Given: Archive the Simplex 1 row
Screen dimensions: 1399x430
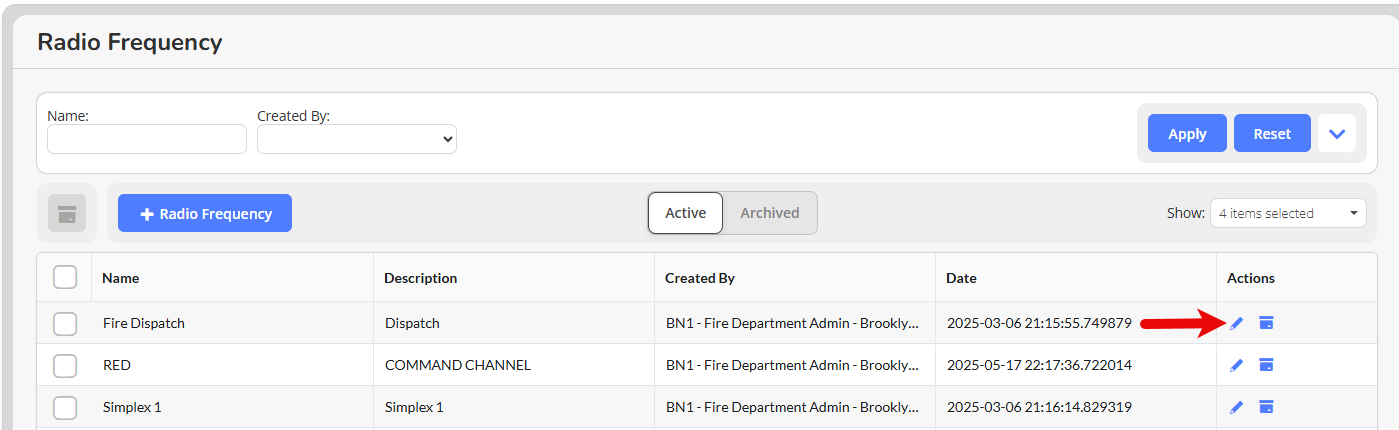Looking at the screenshot, I should [1266, 407].
